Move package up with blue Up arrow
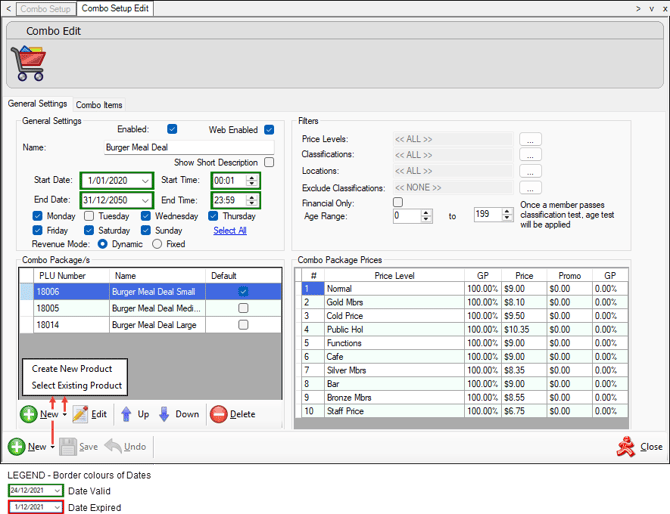Screen dimensions: 670x514 pos(127,414)
